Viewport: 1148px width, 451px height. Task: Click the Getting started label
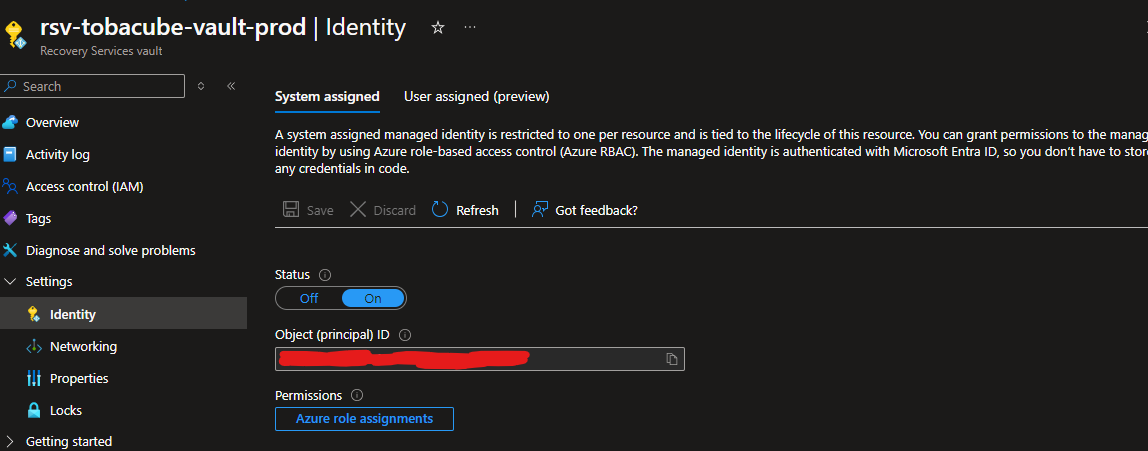[x=69, y=441]
